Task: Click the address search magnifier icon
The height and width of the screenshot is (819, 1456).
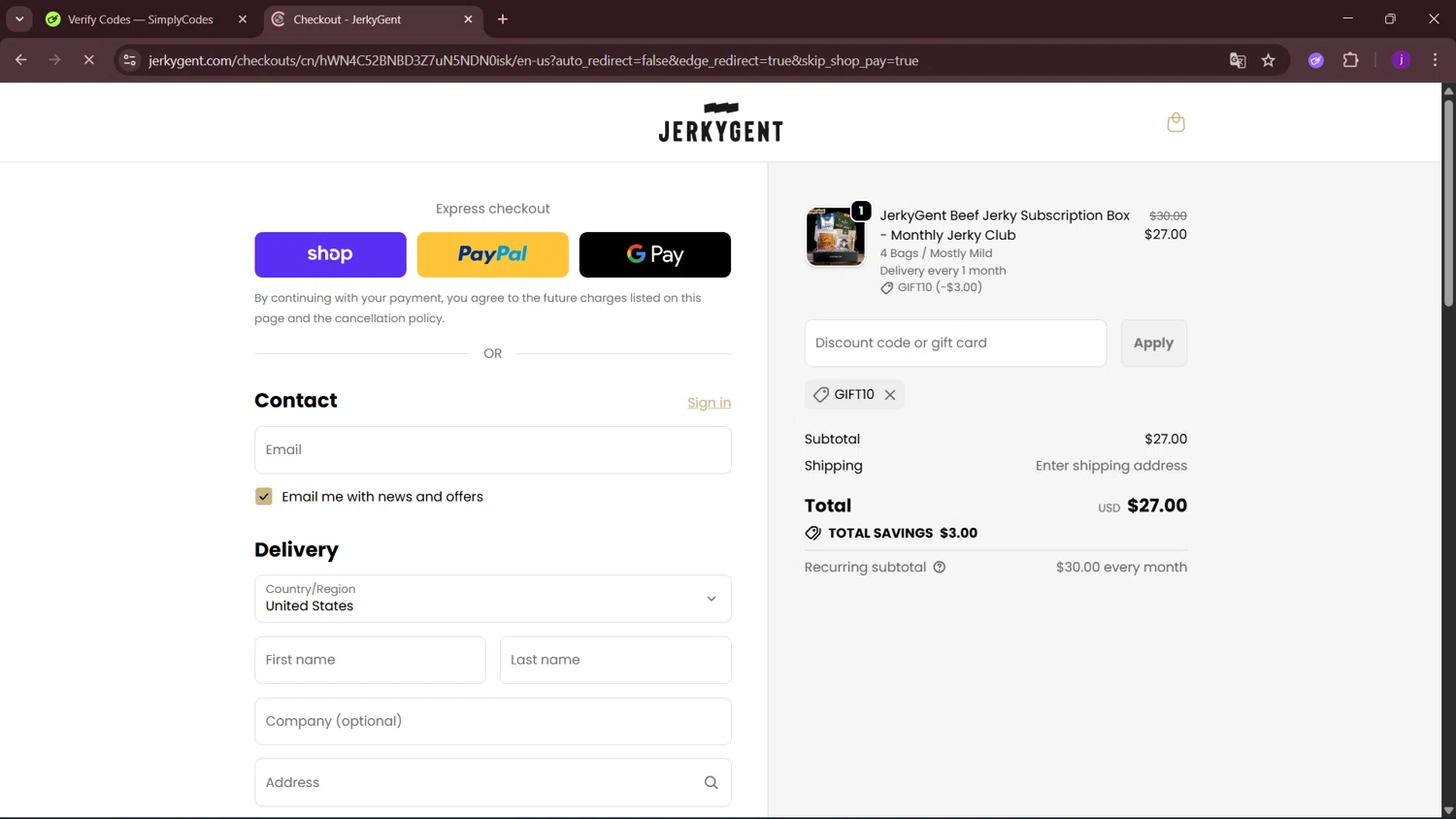Action: [x=711, y=783]
